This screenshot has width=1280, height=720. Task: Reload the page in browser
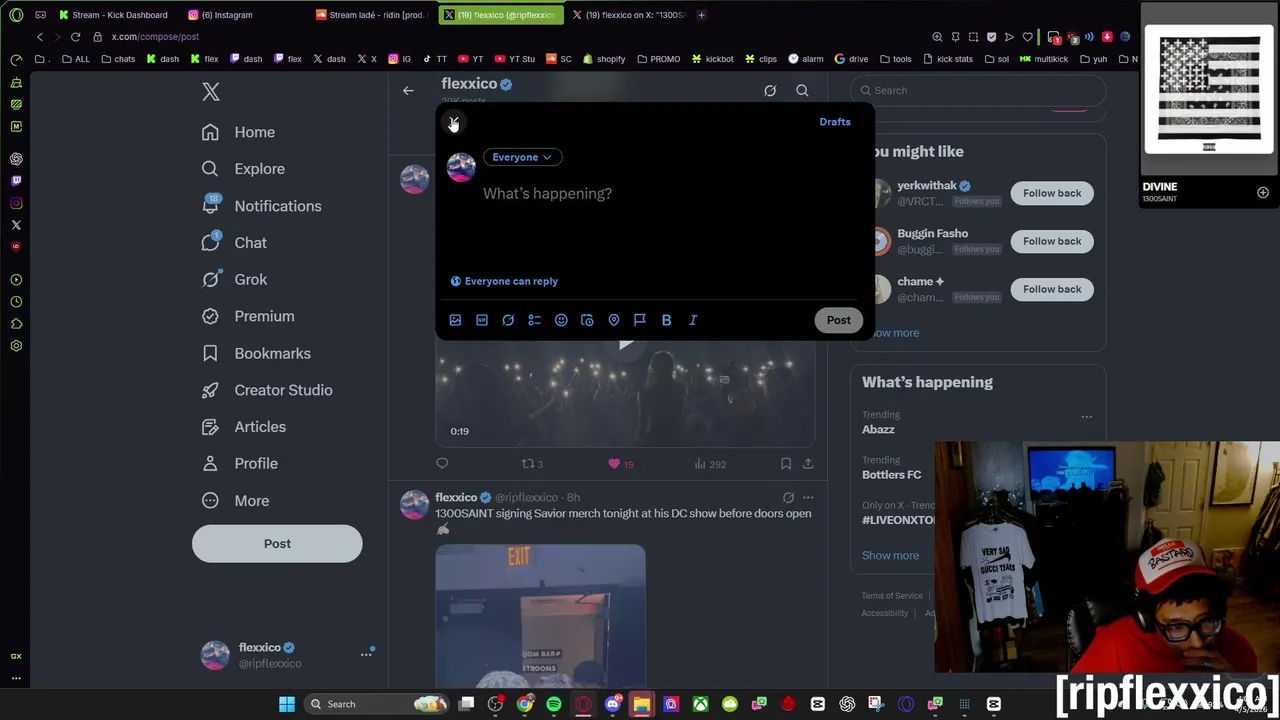(x=75, y=37)
